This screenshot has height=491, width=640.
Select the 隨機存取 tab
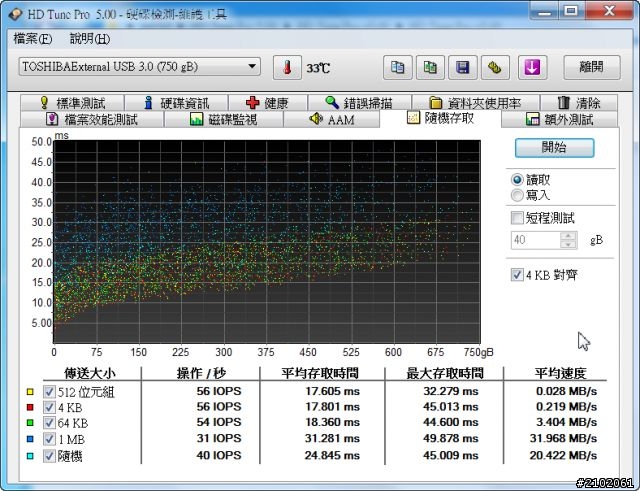point(440,118)
